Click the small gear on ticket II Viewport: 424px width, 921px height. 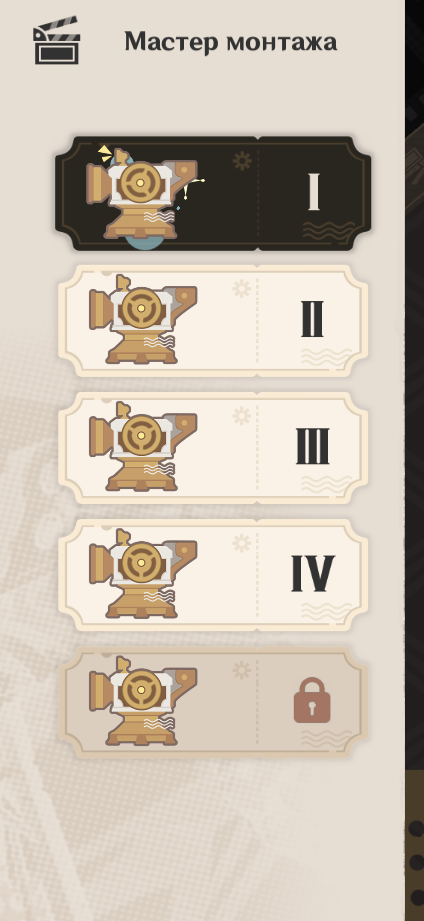click(241, 288)
